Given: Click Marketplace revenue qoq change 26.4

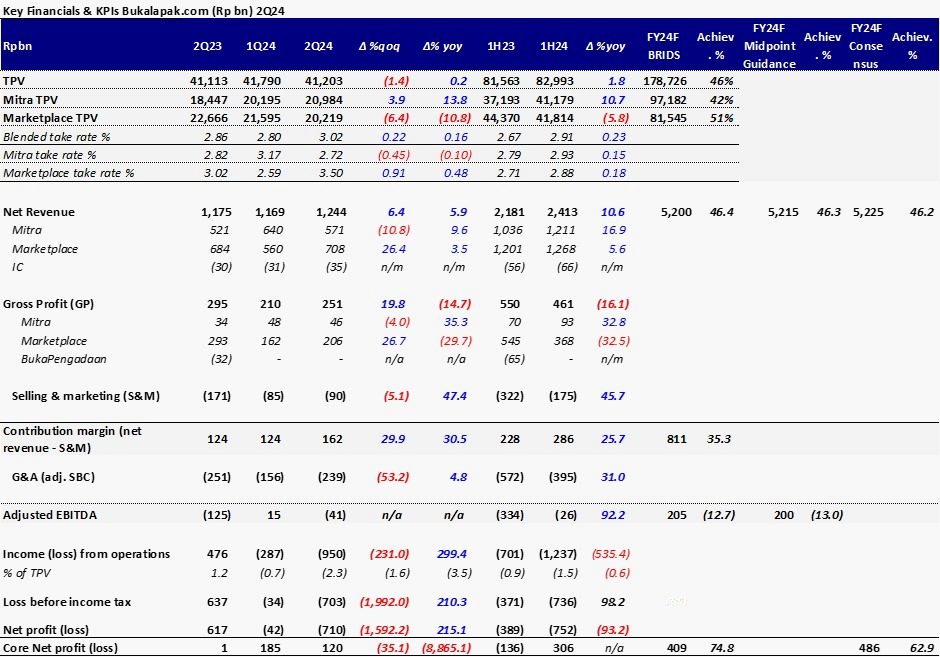Looking at the screenshot, I should click(394, 249).
